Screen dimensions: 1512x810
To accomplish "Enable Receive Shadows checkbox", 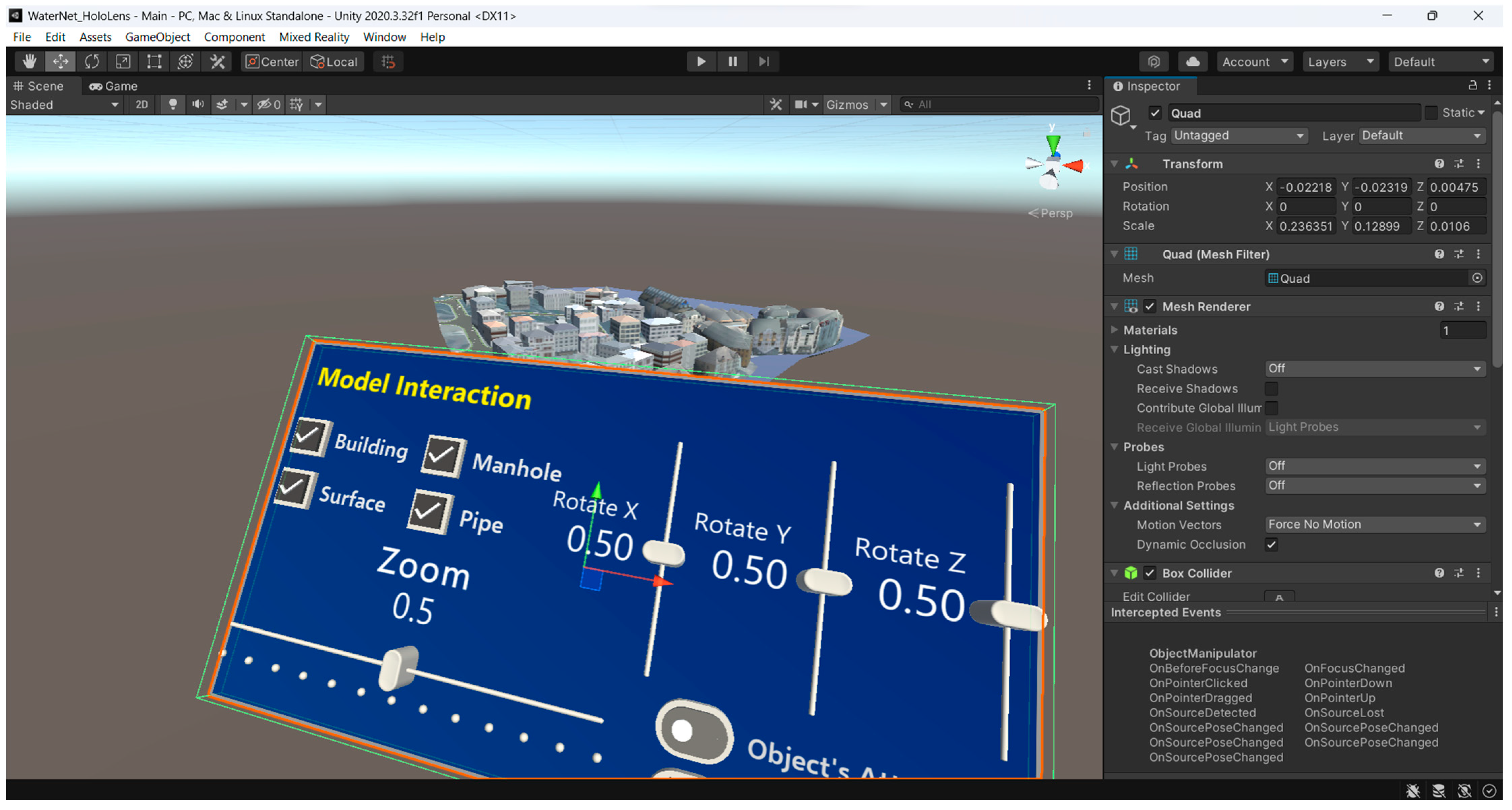I will (1271, 388).
